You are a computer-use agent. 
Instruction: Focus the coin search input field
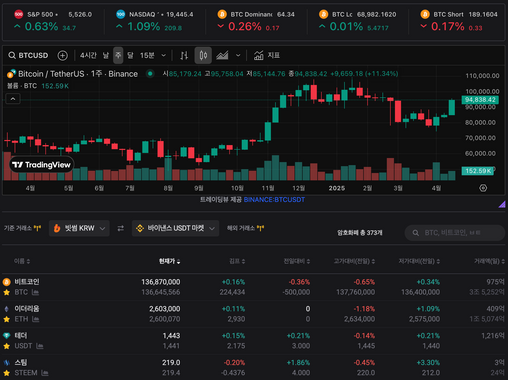(455, 233)
